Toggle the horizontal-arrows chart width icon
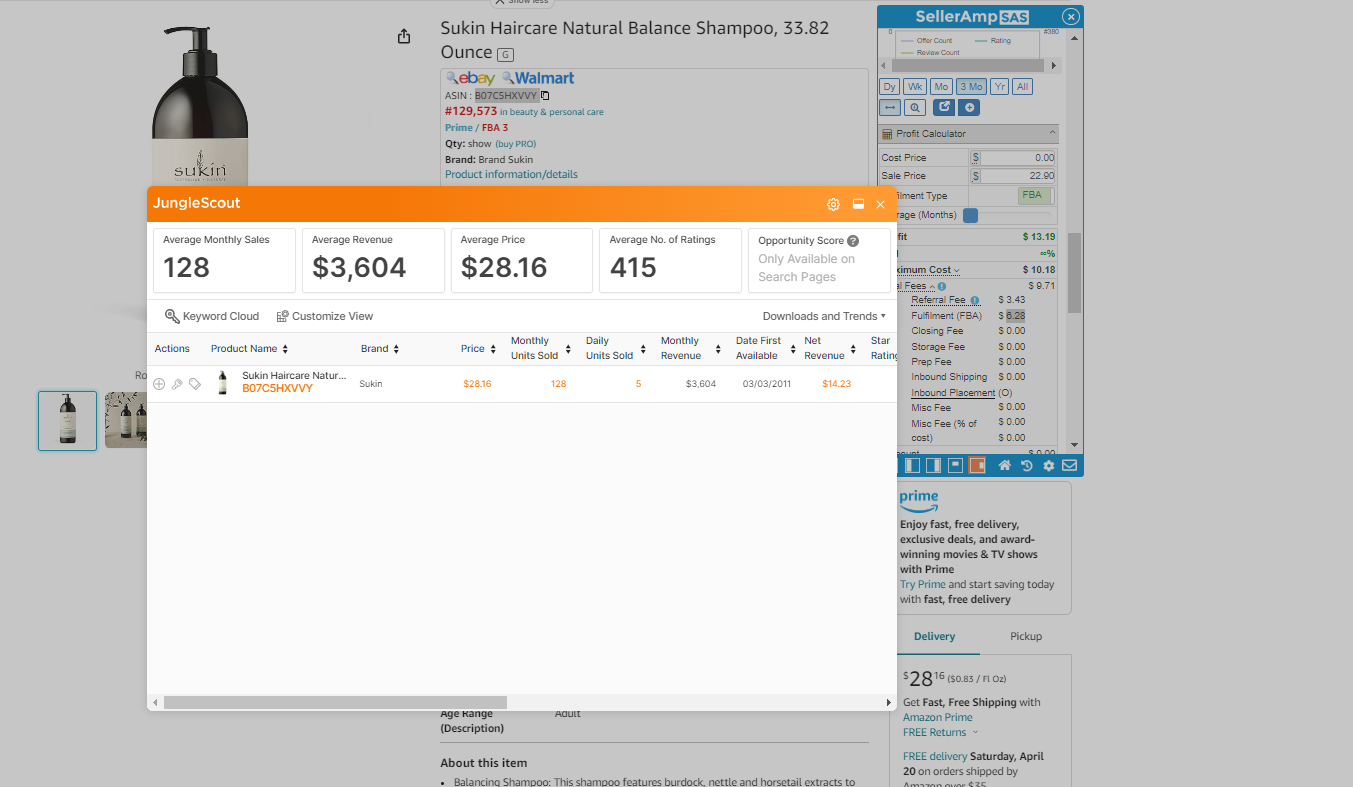The image size is (1353, 787). [x=890, y=108]
